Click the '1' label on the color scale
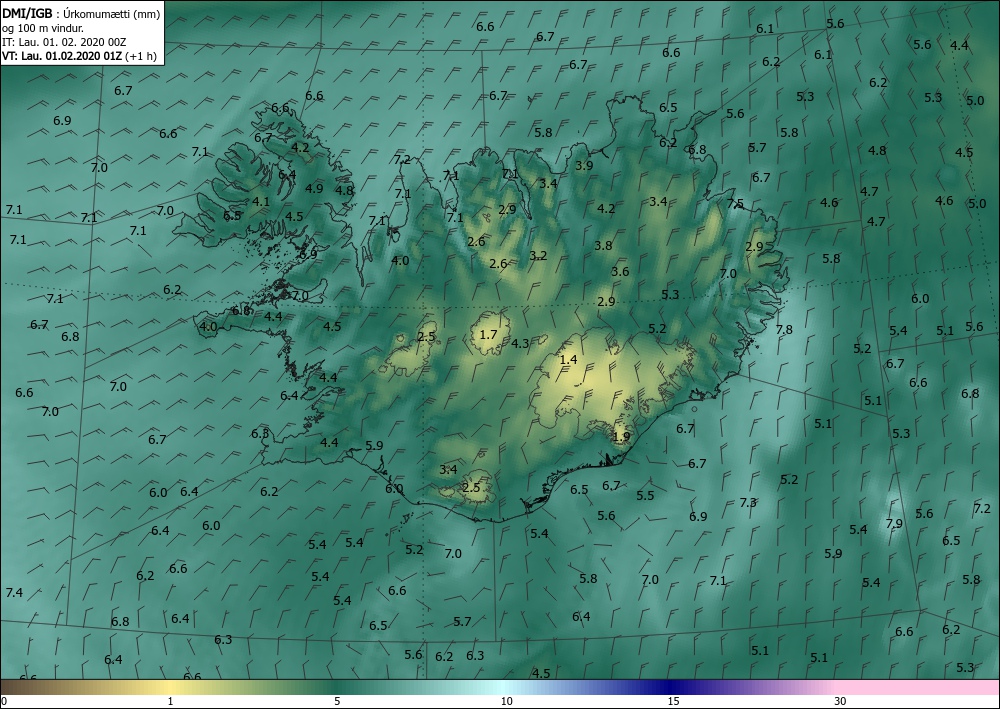This screenshot has height=709, width=1000. [170, 701]
